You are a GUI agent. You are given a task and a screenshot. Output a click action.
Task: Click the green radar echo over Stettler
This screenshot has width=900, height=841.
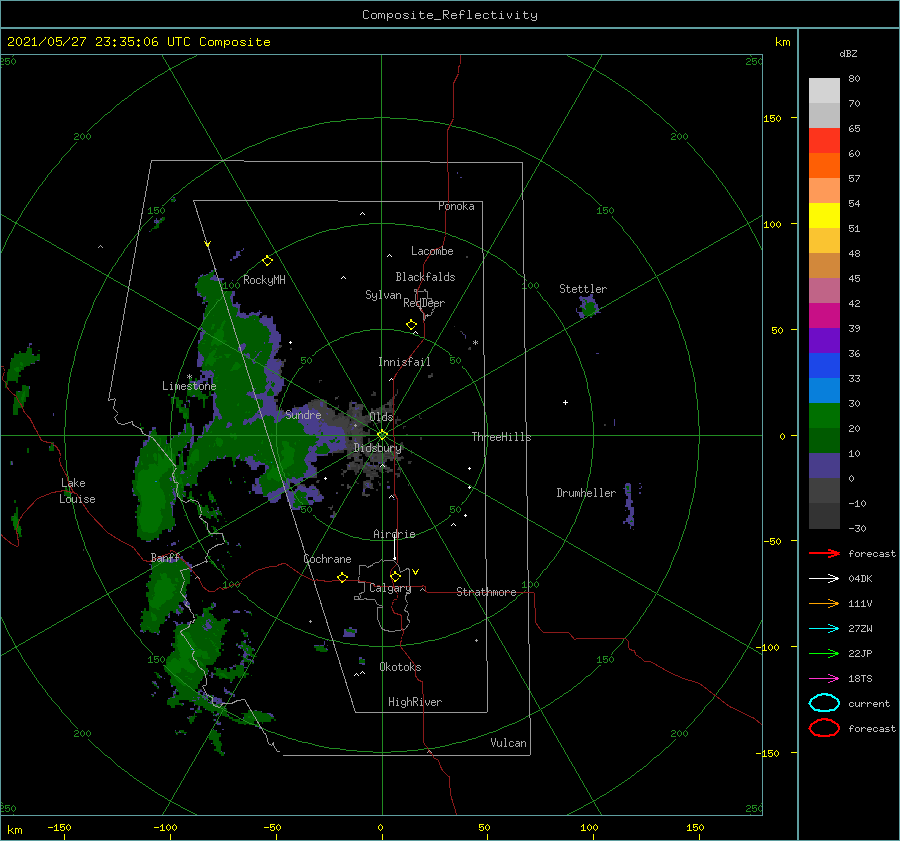(588, 307)
